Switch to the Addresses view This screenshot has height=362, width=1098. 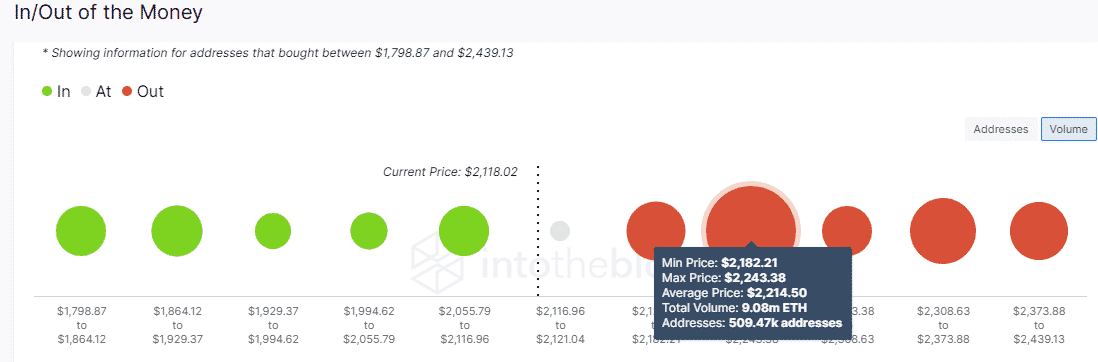(x=1001, y=129)
